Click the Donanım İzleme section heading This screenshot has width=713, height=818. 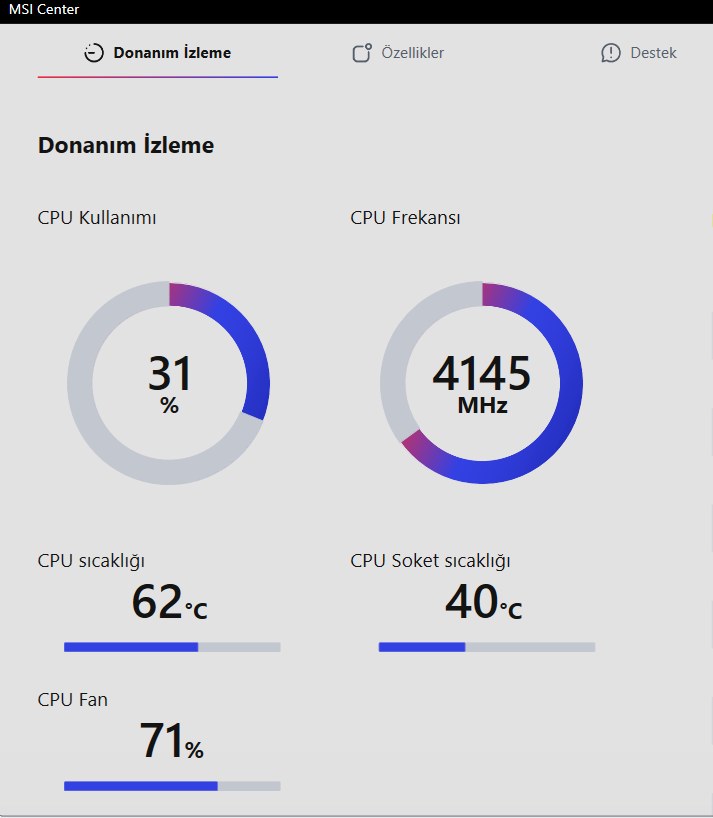(126, 145)
